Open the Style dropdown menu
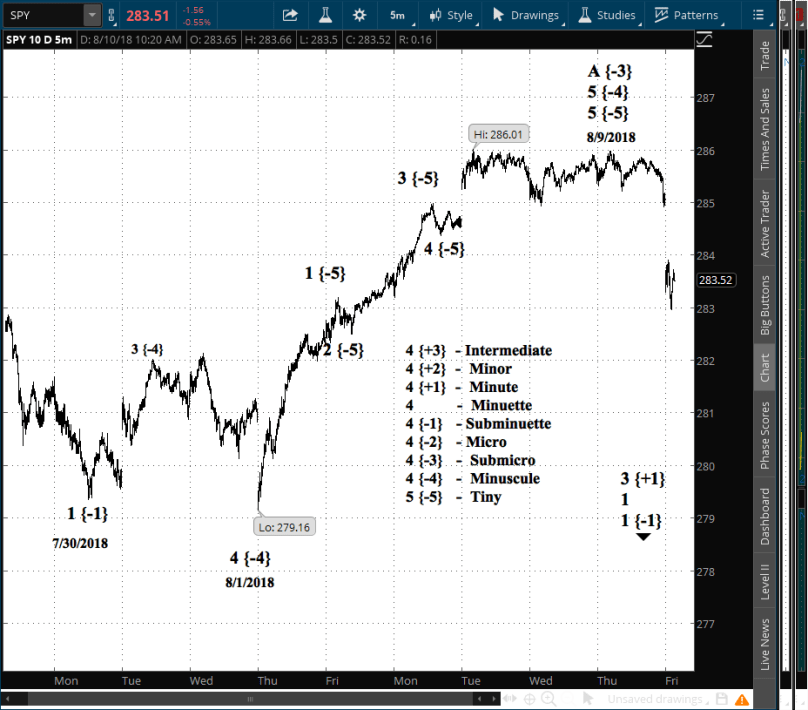The width and height of the screenshot is (808, 710). coord(452,15)
